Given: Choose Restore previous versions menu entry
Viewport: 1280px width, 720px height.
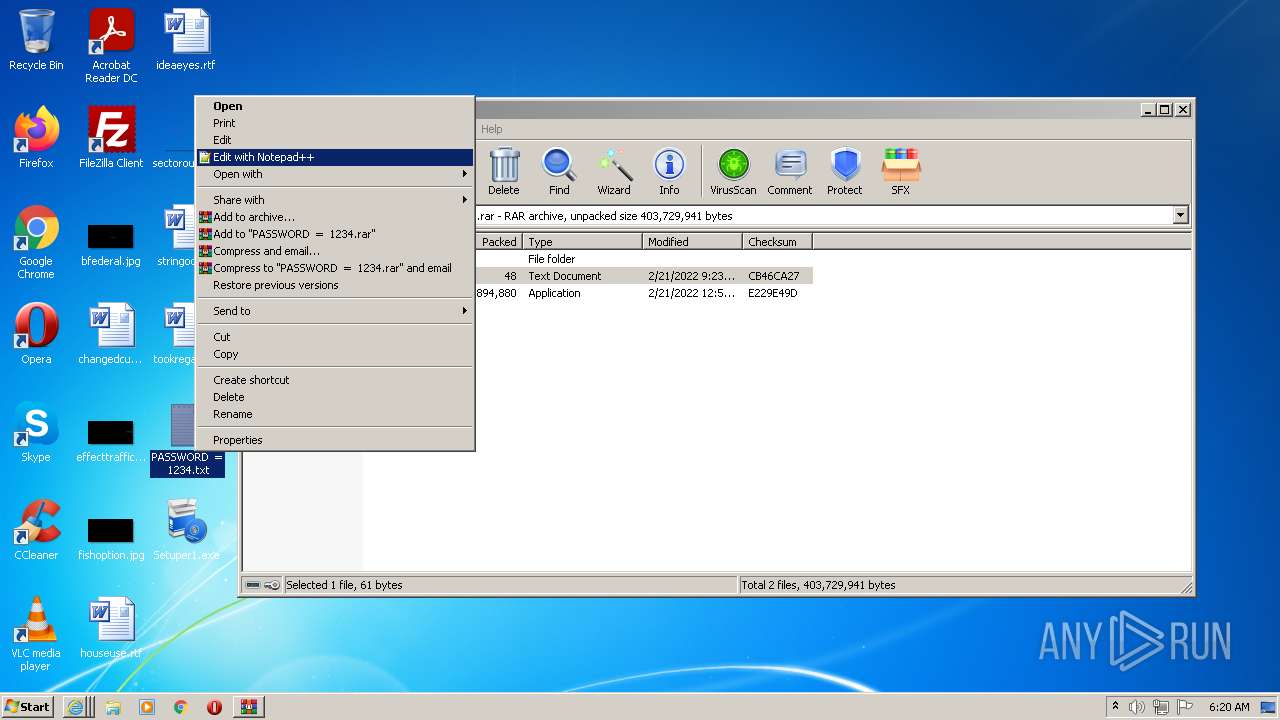Looking at the screenshot, I should [x=335, y=285].
